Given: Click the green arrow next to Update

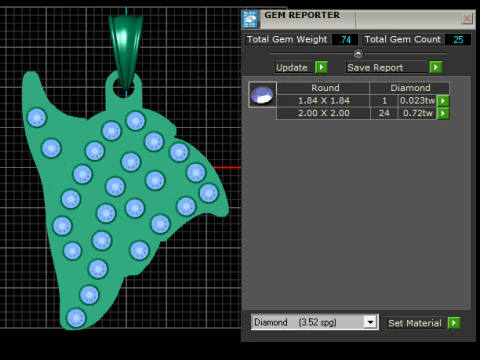Looking at the screenshot, I should (x=321, y=67).
